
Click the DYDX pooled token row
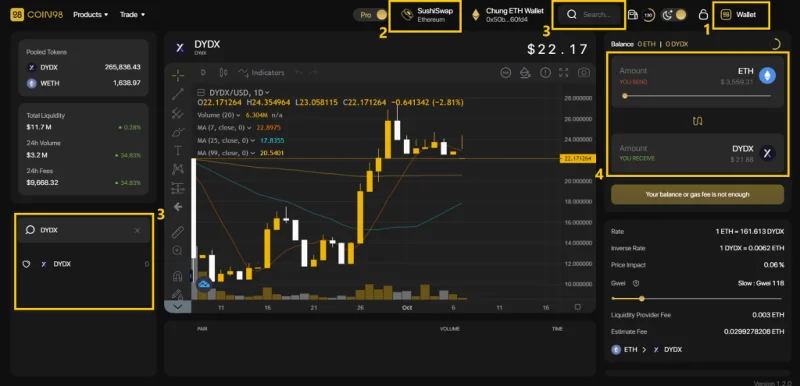point(84,67)
